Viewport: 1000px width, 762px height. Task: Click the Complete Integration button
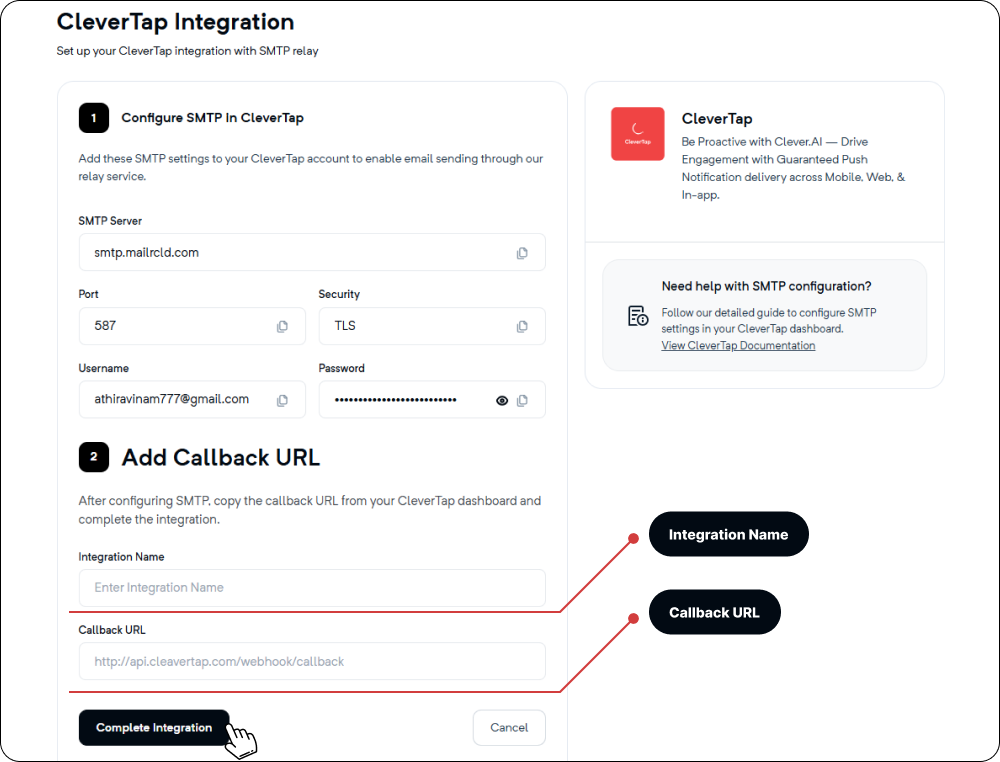pos(154,728)
